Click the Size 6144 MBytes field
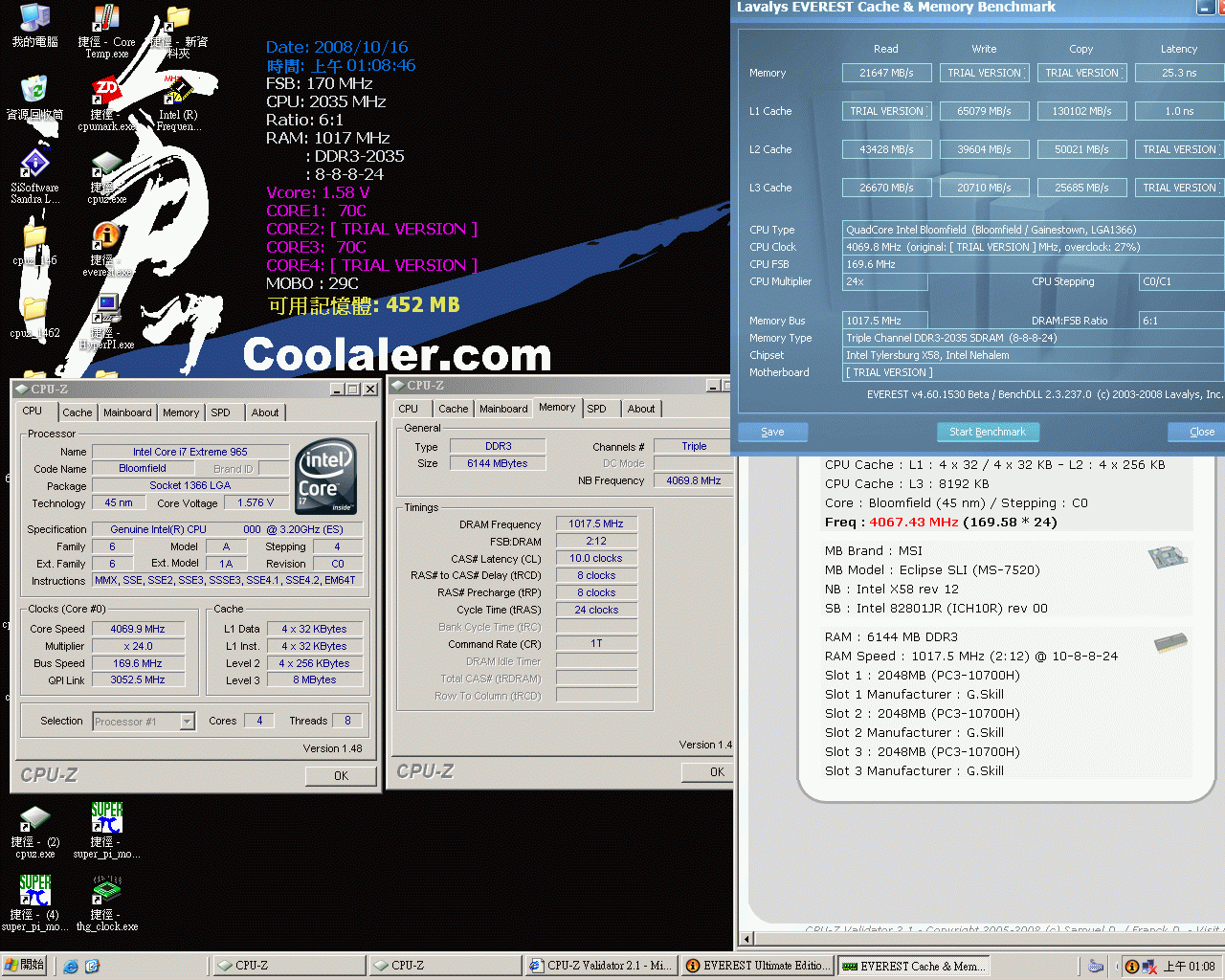The width and height of the screenshot is (1225, 980). pyautogui.click(x=498, y=463)
